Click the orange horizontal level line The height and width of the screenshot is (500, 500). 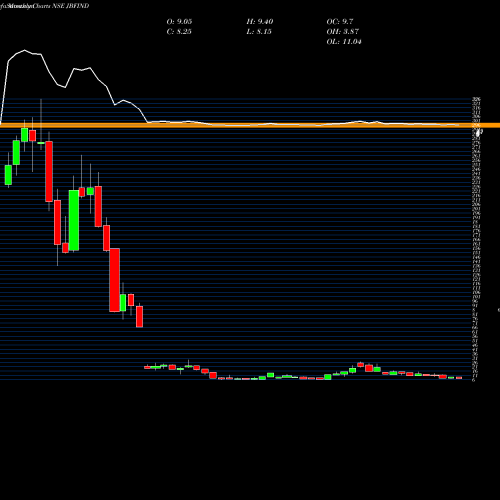coord(250,125)
